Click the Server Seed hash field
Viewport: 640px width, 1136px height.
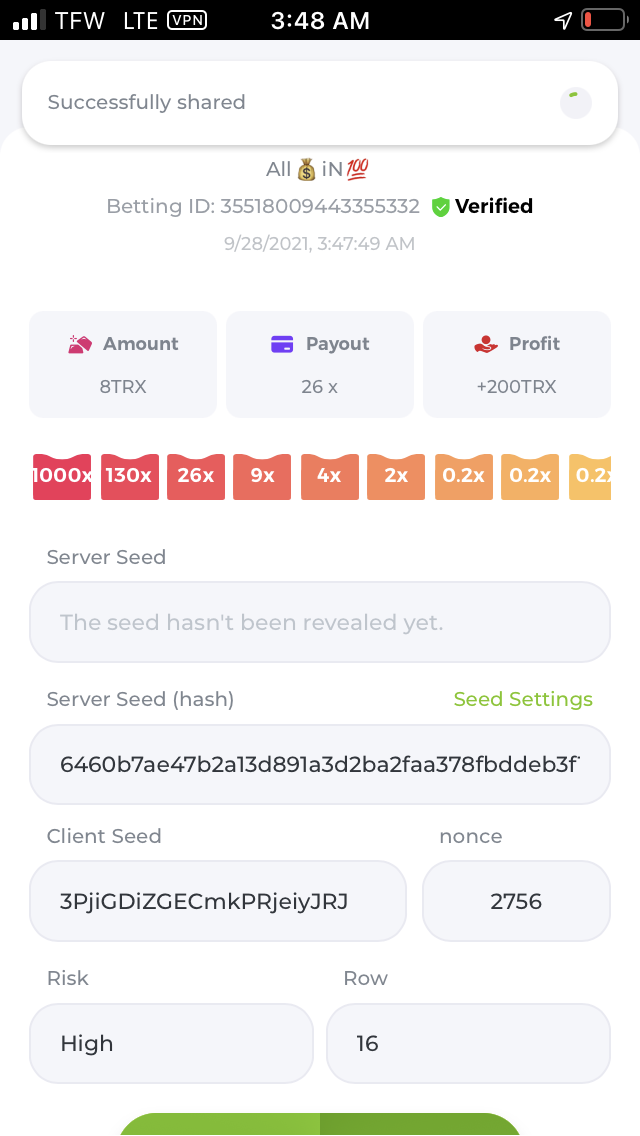(320, 764)
